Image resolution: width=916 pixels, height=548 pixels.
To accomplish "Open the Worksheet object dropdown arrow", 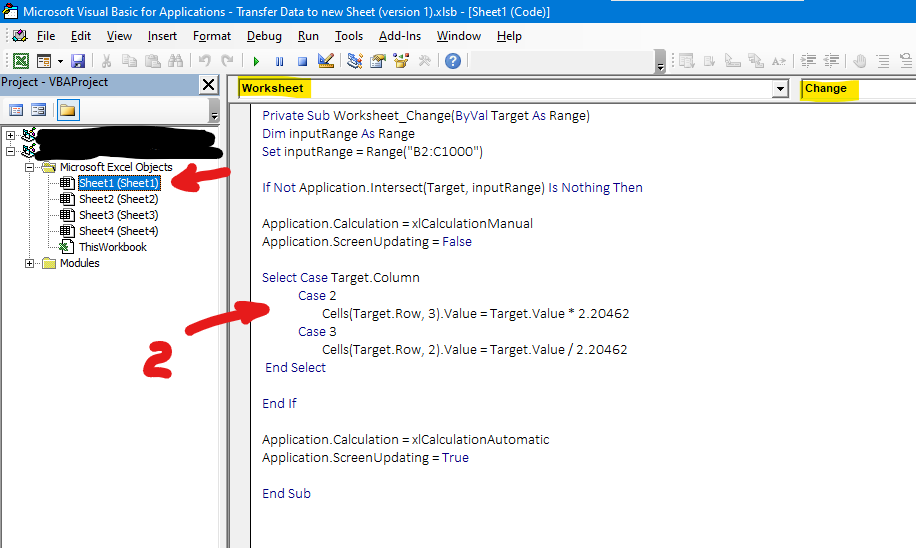I will (780, 89).
